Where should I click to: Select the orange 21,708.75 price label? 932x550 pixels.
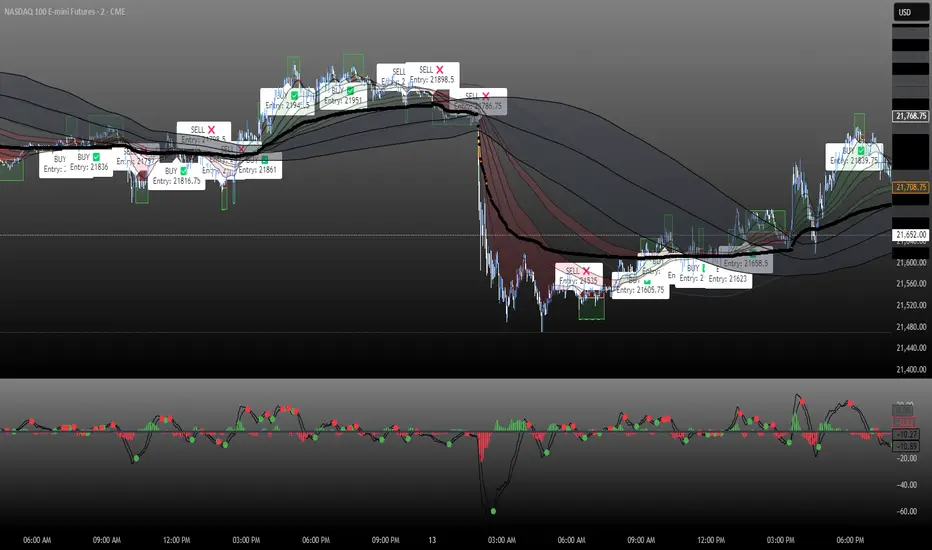(911, 187)
